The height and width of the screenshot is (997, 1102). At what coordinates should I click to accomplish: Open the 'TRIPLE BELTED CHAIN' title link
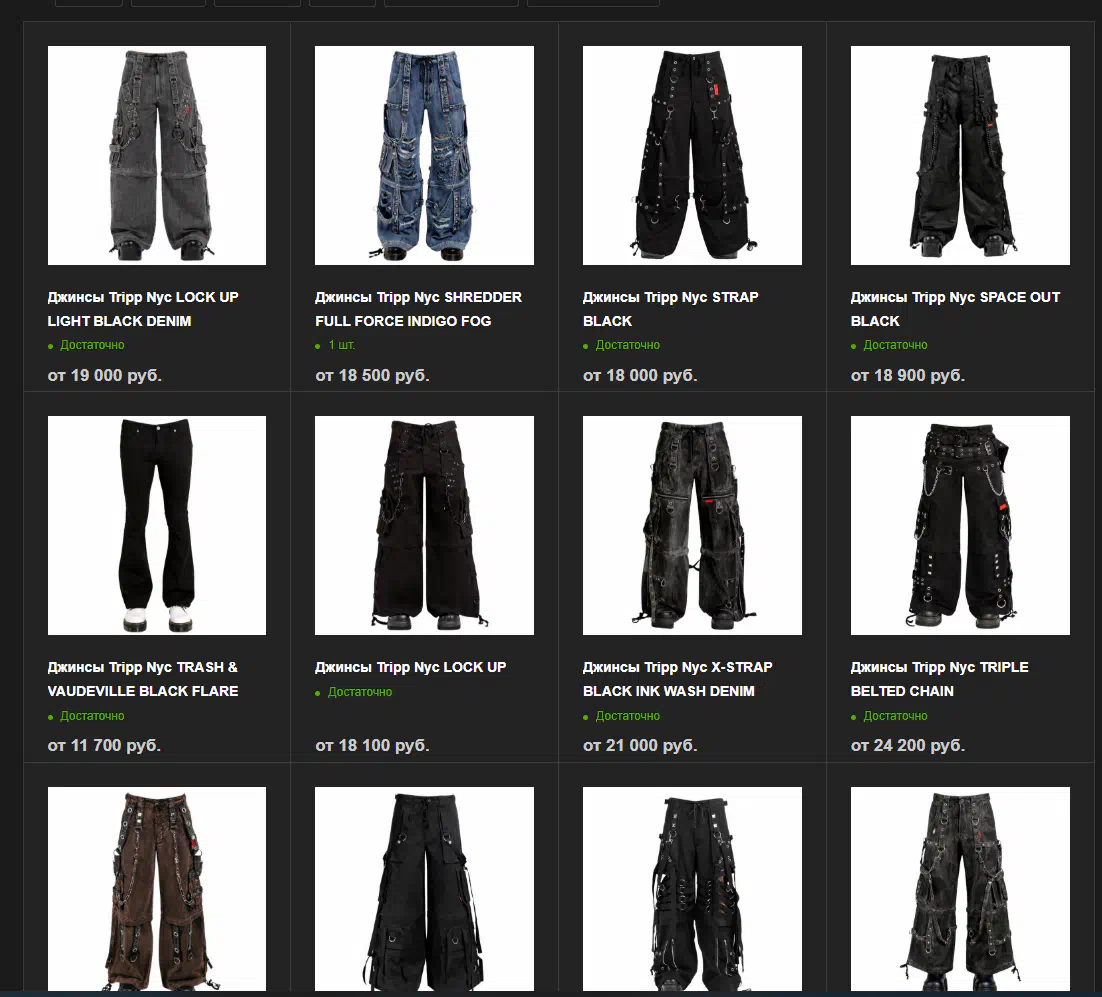tap(940, 679)
